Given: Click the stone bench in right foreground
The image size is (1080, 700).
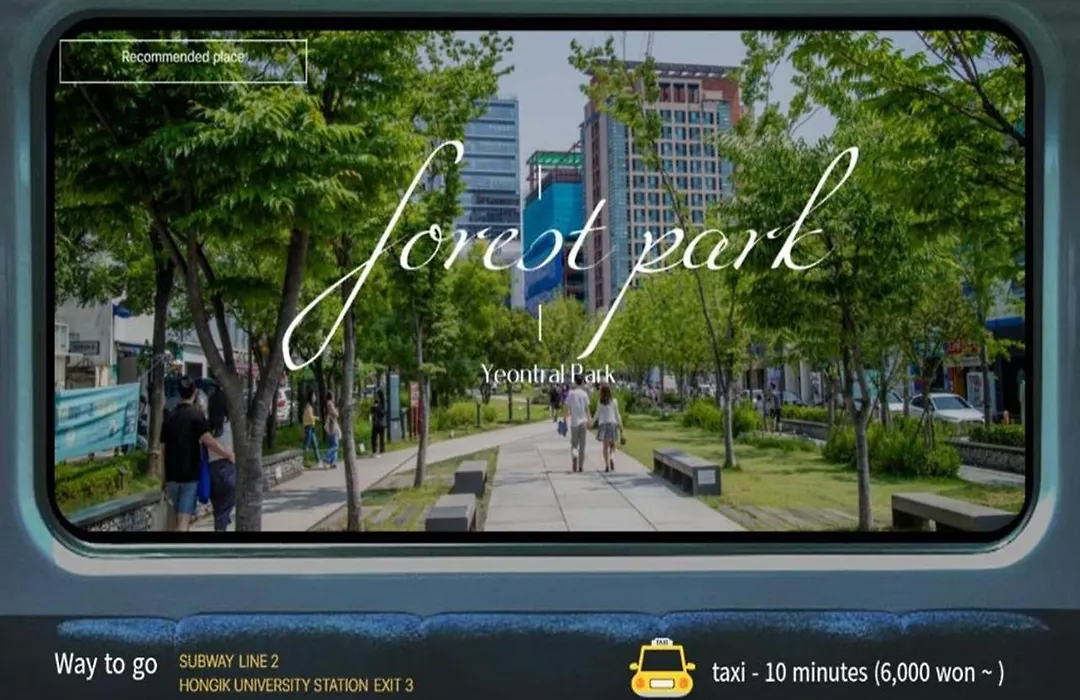Looking at the screenshot, I should click(950, 512).
